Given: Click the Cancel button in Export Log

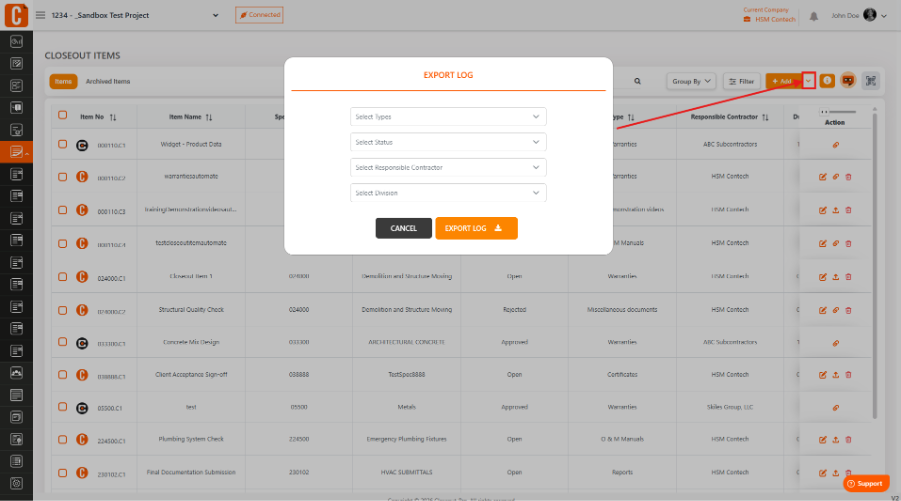Looking at the screenshot, I should 403,228.
